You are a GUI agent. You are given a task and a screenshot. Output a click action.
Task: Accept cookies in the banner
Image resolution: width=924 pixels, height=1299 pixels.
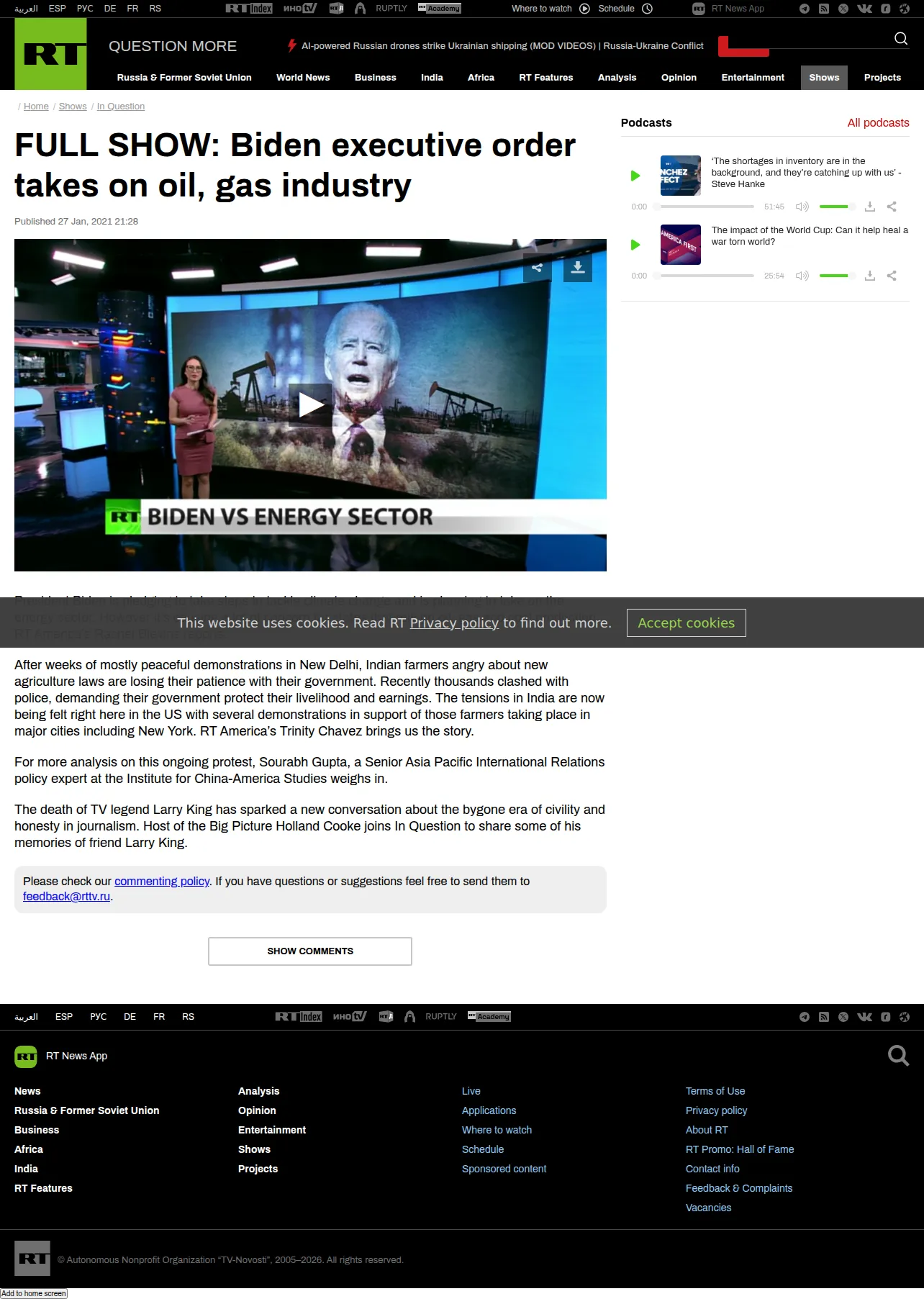(x=687, y=623)
